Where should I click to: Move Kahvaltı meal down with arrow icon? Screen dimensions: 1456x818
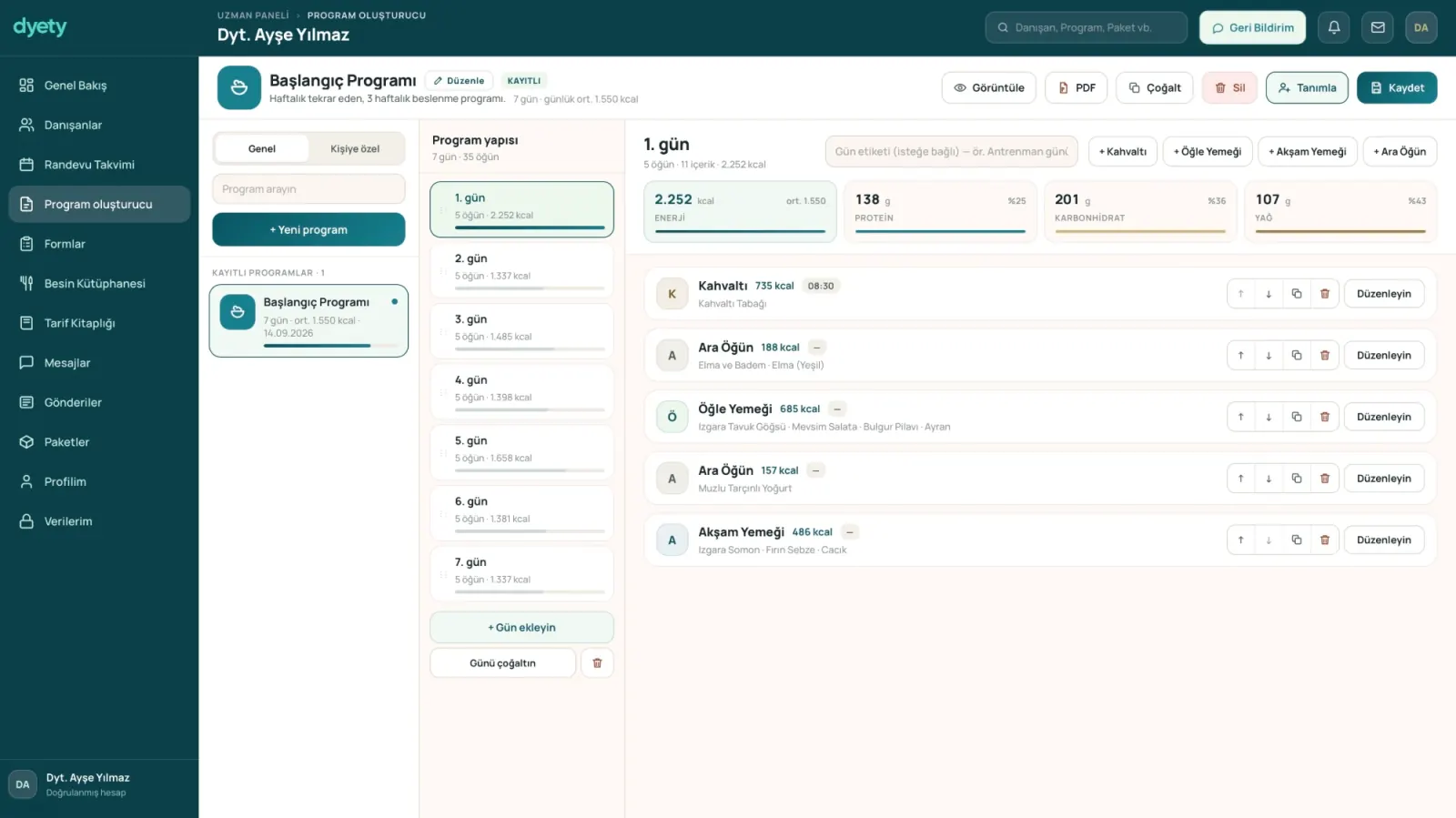1269,294
